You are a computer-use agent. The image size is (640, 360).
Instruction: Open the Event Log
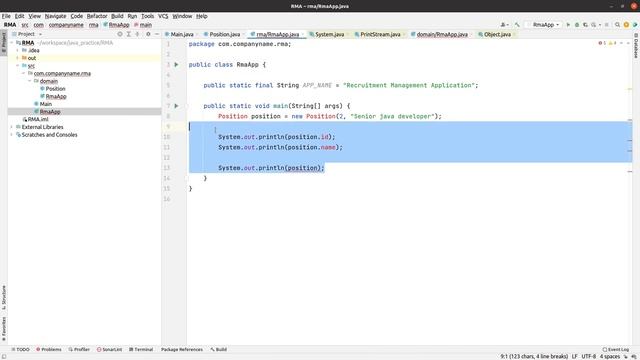click(x=616, y=349)
